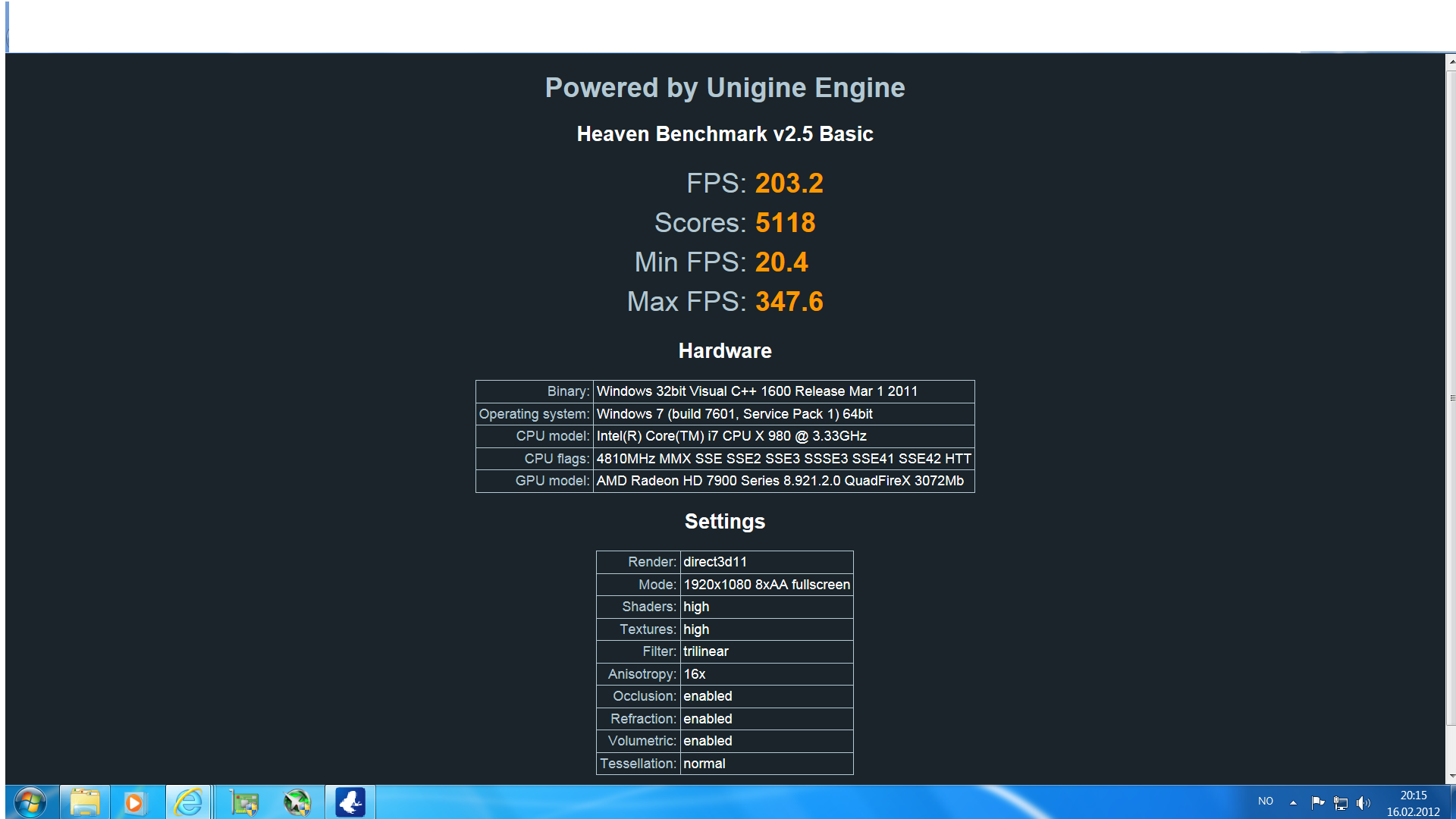Click 'Heaven Benchmark v2.5 Basic' title
This screenshot has width=1456, height=819.
(x=725, y=134)
